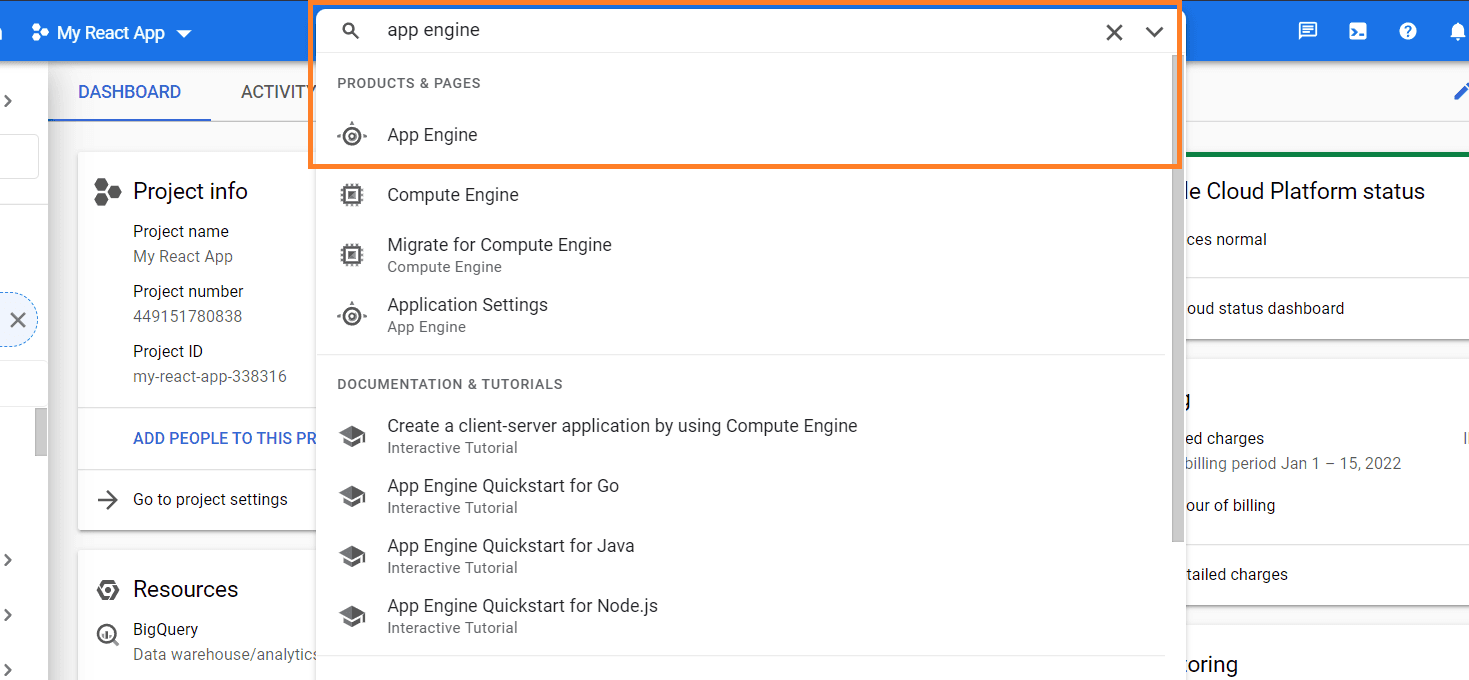Click the billing period Jan 1 – 15, 2022 text
The height and width of the screenshot is (680, 1469).
point(1293,463)
